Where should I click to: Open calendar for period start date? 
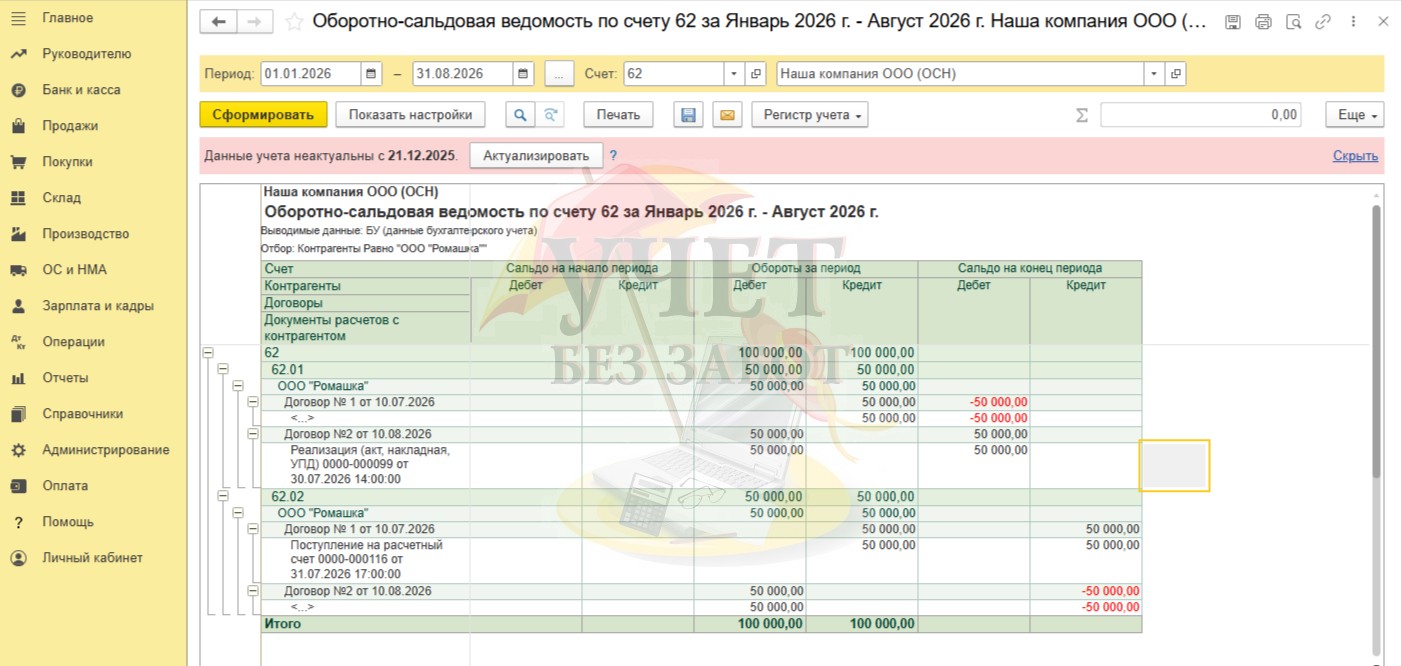click(371, 73)
